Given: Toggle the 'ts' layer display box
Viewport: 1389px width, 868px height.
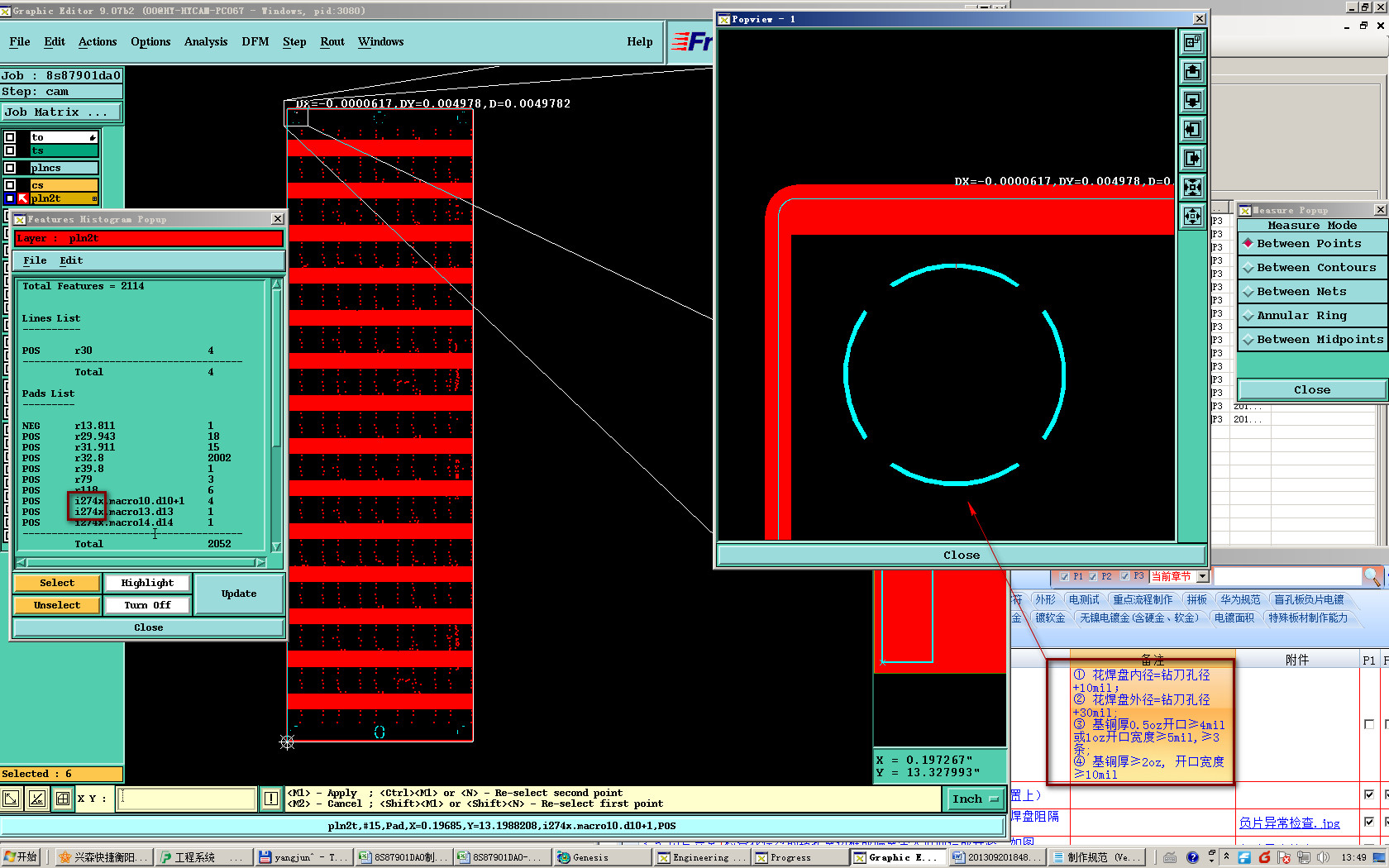Looking at the screenshot, I should click(x=10, y=150).
